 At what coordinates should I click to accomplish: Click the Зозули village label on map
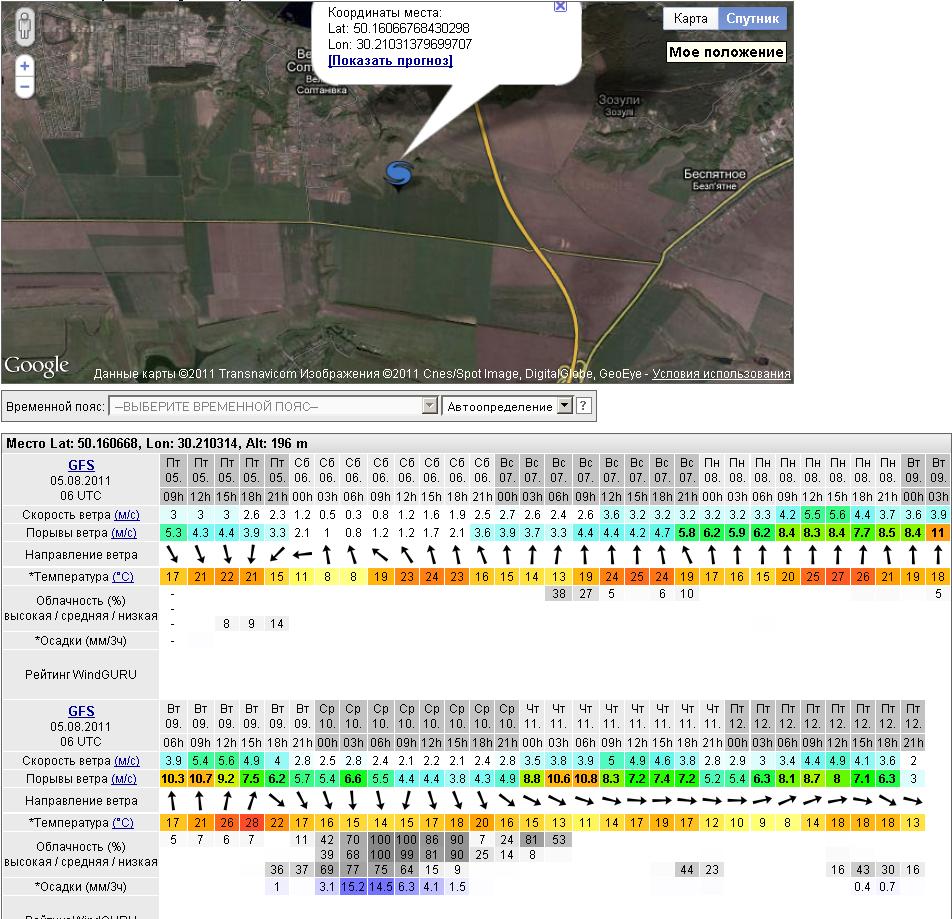(618, 101)
